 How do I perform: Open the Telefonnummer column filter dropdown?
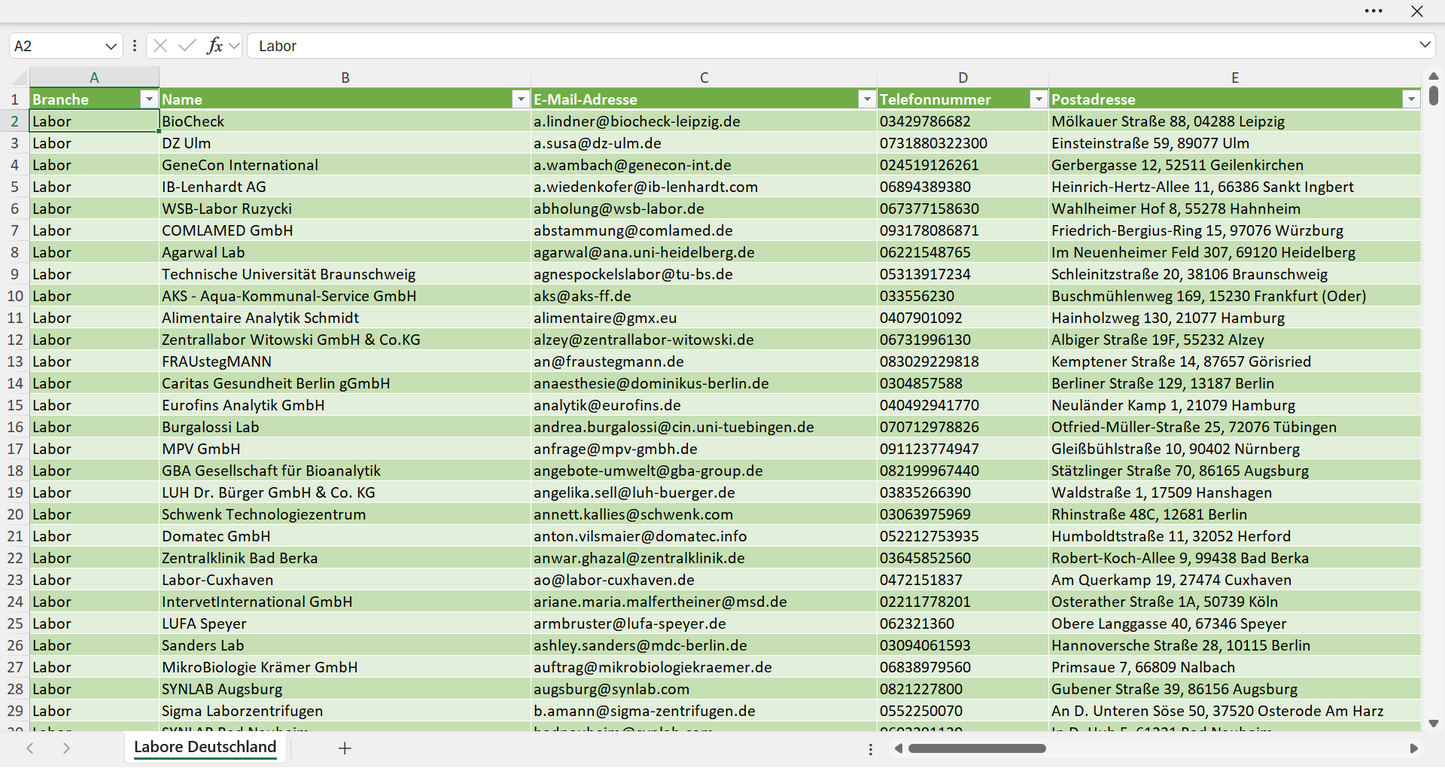point(1038,99)
